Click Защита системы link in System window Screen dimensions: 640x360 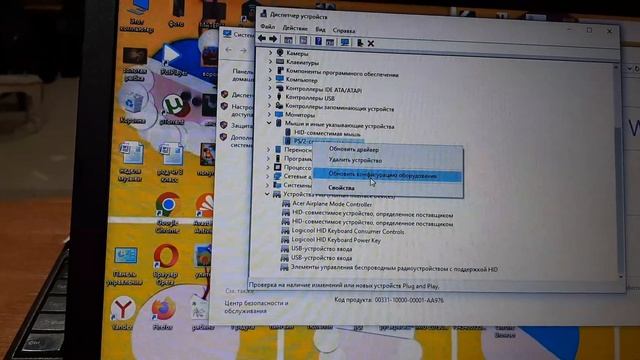pyautogui.click(x=242, y=125)
